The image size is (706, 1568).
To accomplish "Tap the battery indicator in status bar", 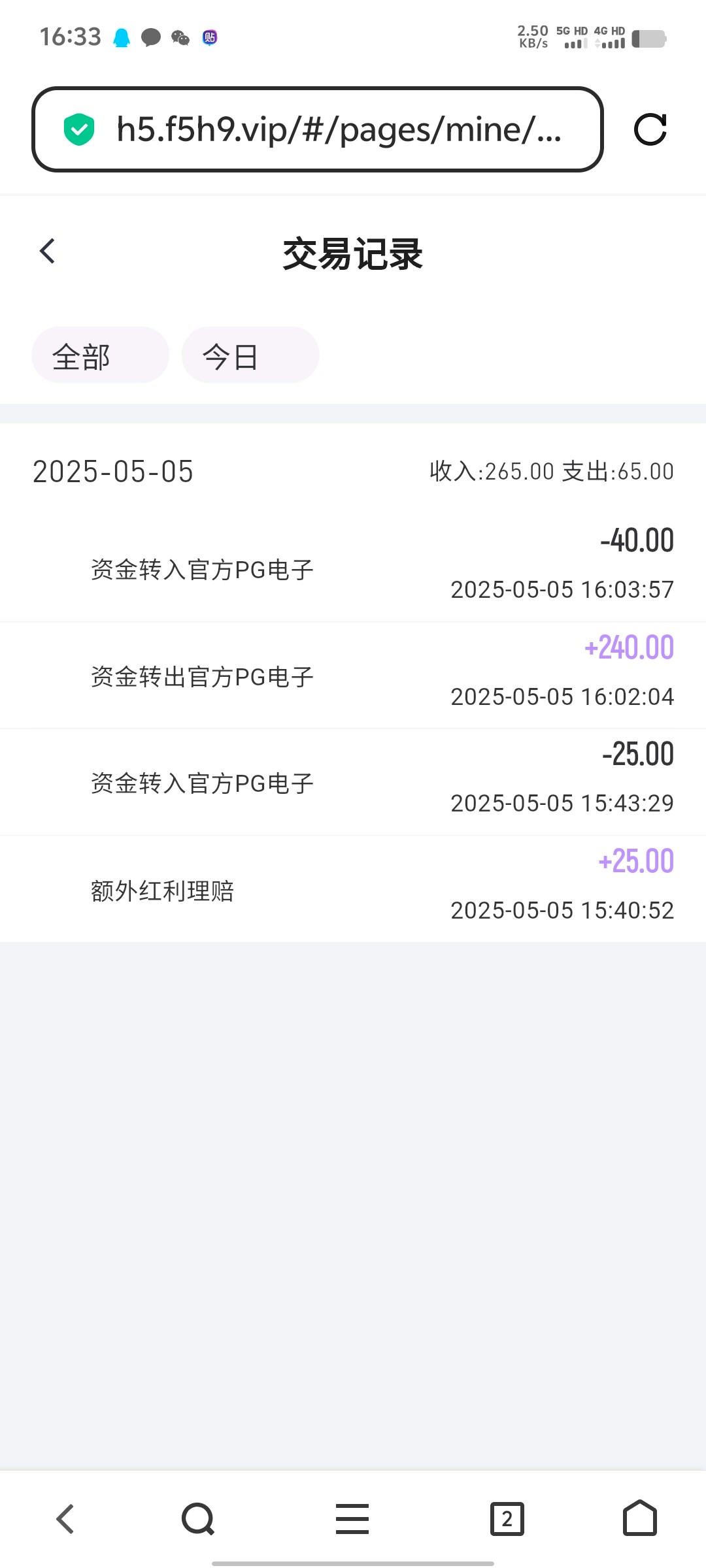I will 648,39.
